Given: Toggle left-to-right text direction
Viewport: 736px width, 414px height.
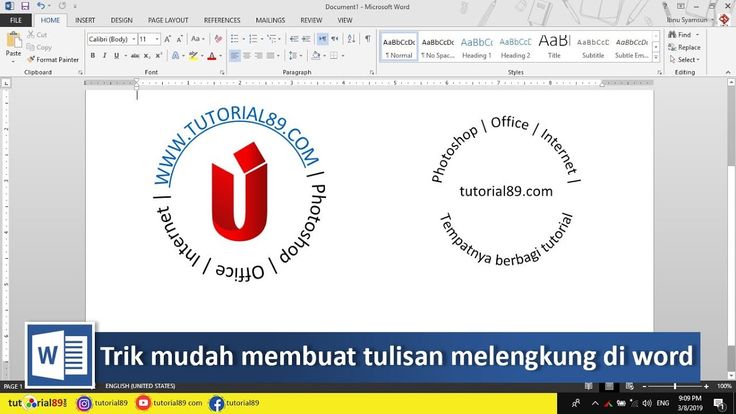Looking at the screenshot, I should coord(322,39).
